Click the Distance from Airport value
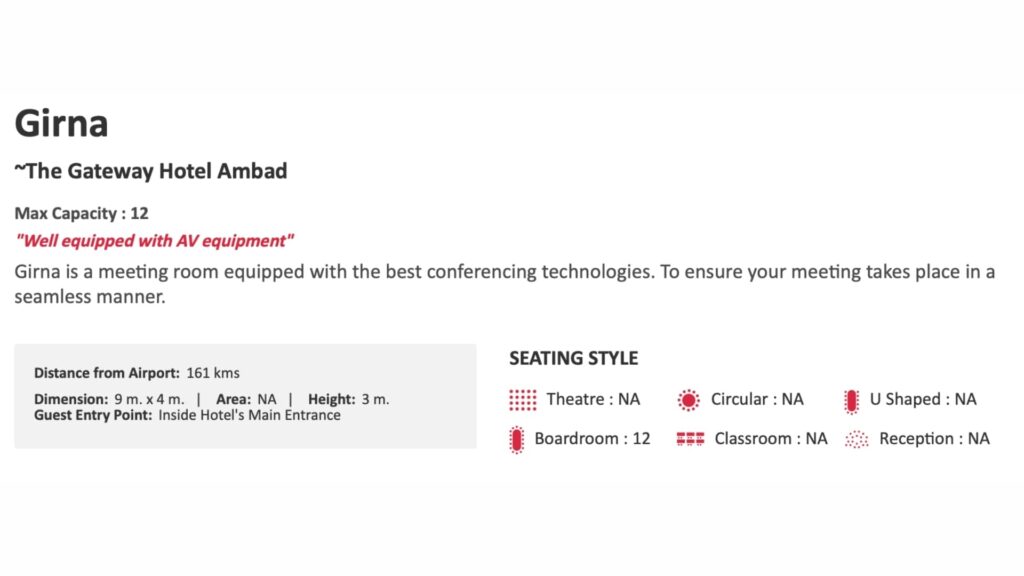The image size is (1024, 576). pos(213,373)
